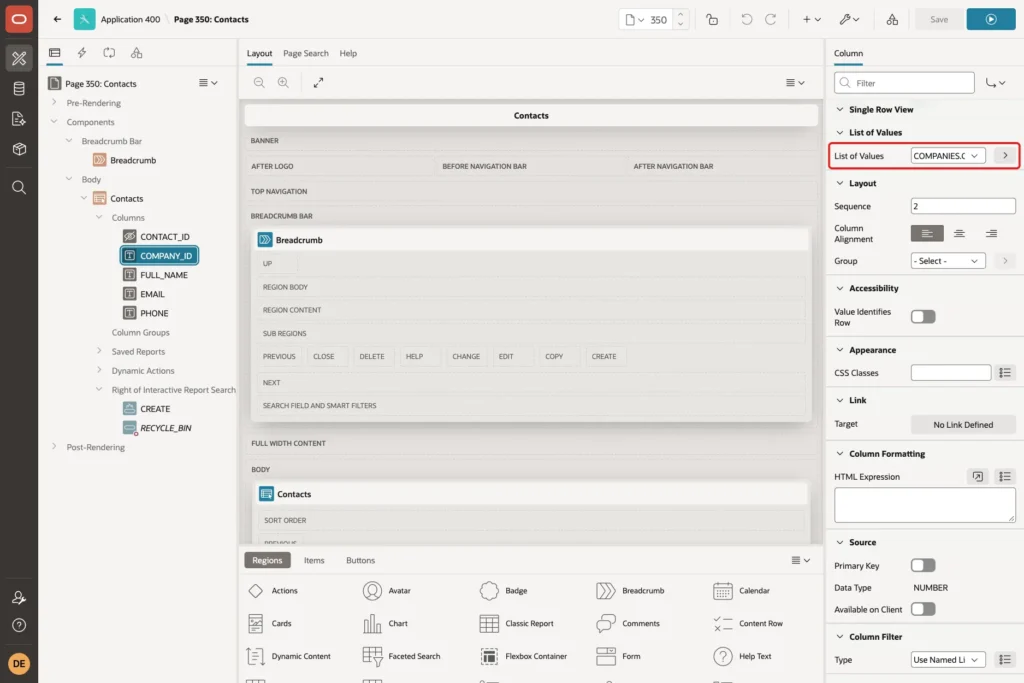Open SQL Workshop database icon in sidebar

pyautogui.click(x=19, y=88)
